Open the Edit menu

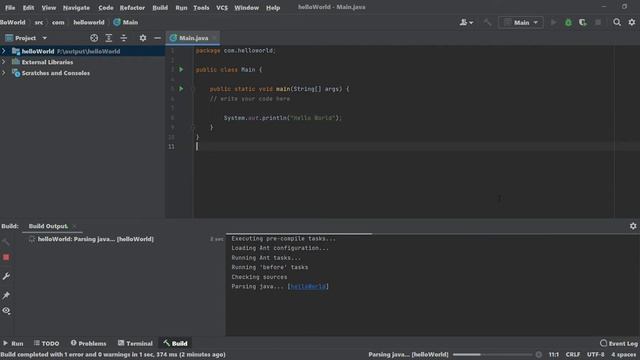[28, 7]
